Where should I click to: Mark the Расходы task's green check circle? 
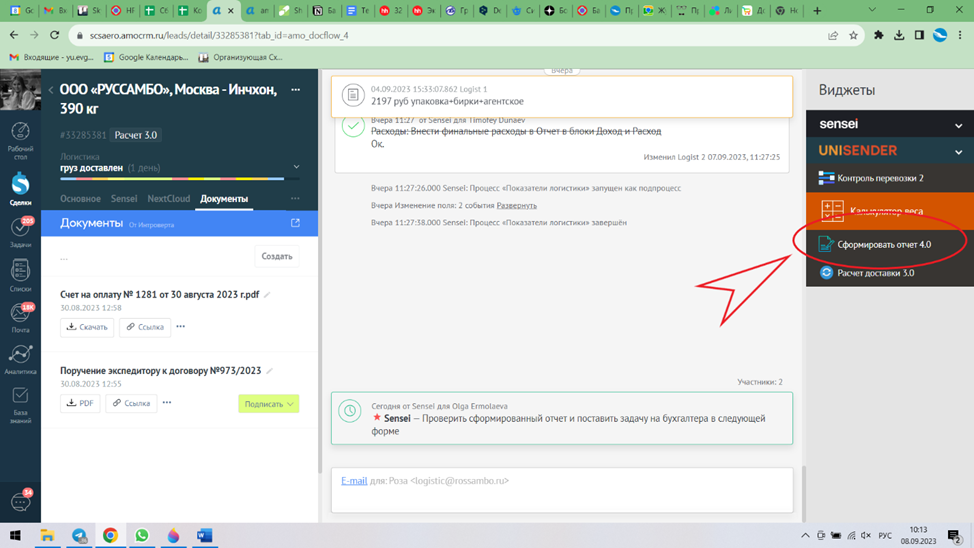tap(353, 127)
